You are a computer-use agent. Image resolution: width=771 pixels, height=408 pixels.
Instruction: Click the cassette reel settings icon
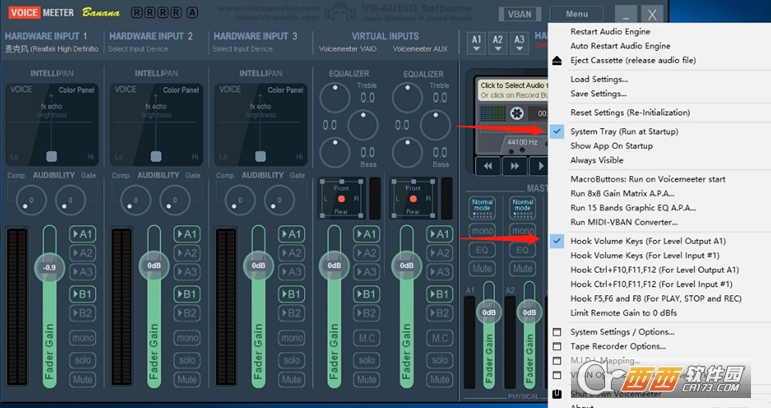pos(516,114)
